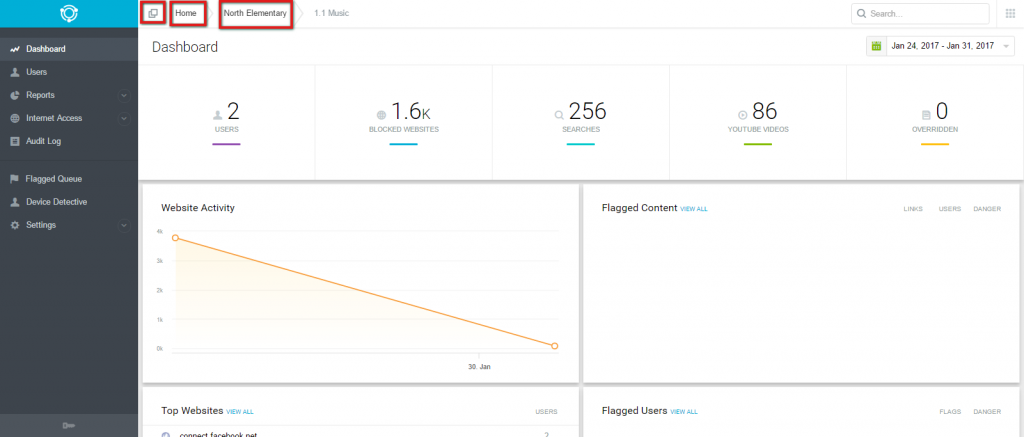1024x437 pixels.
Task: Expand the Internet Access submenu chevron
Action: (x=124, y=118)
